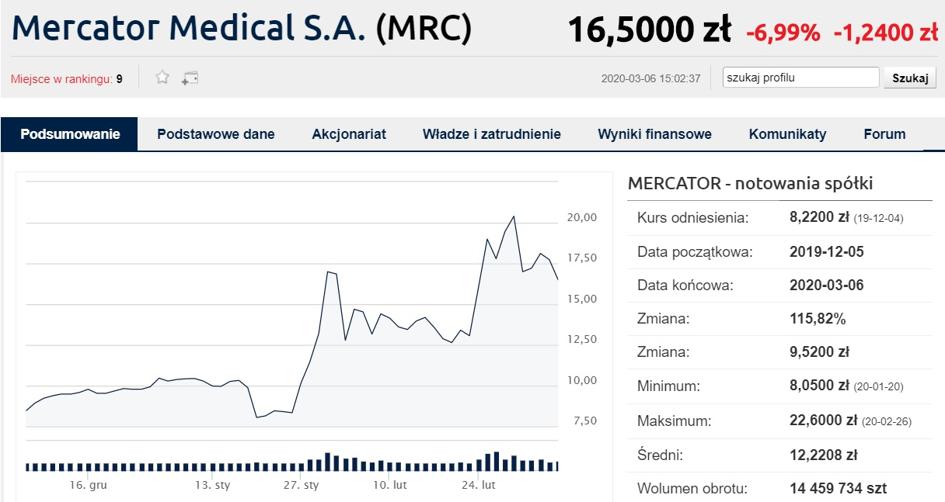Open the Podsumowanie tab
The image size is (945, 502).
[x=70, y=134]
